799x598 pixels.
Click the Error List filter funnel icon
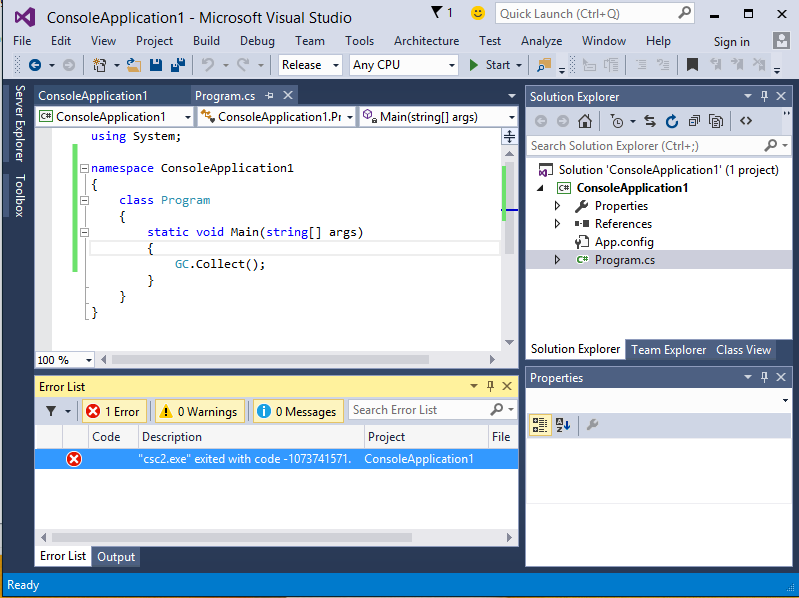(51, 411)
